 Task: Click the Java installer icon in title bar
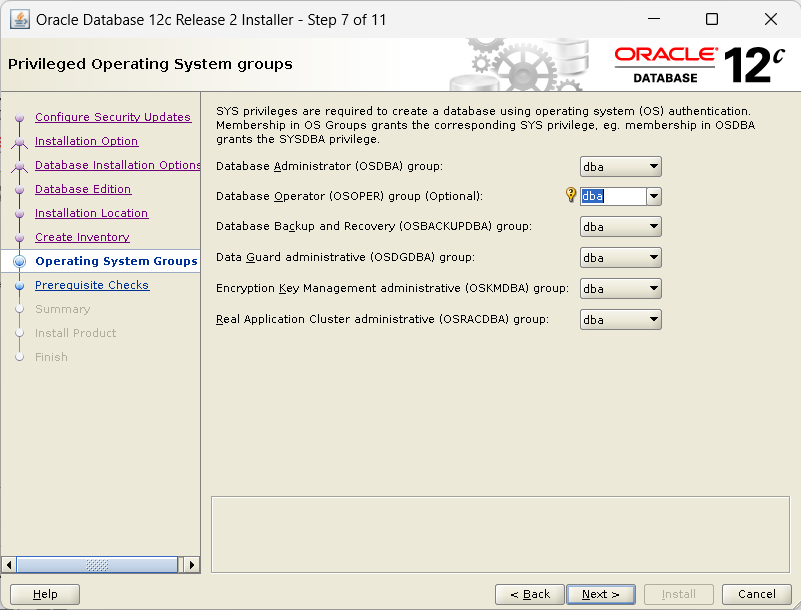(x=19, y=20)
